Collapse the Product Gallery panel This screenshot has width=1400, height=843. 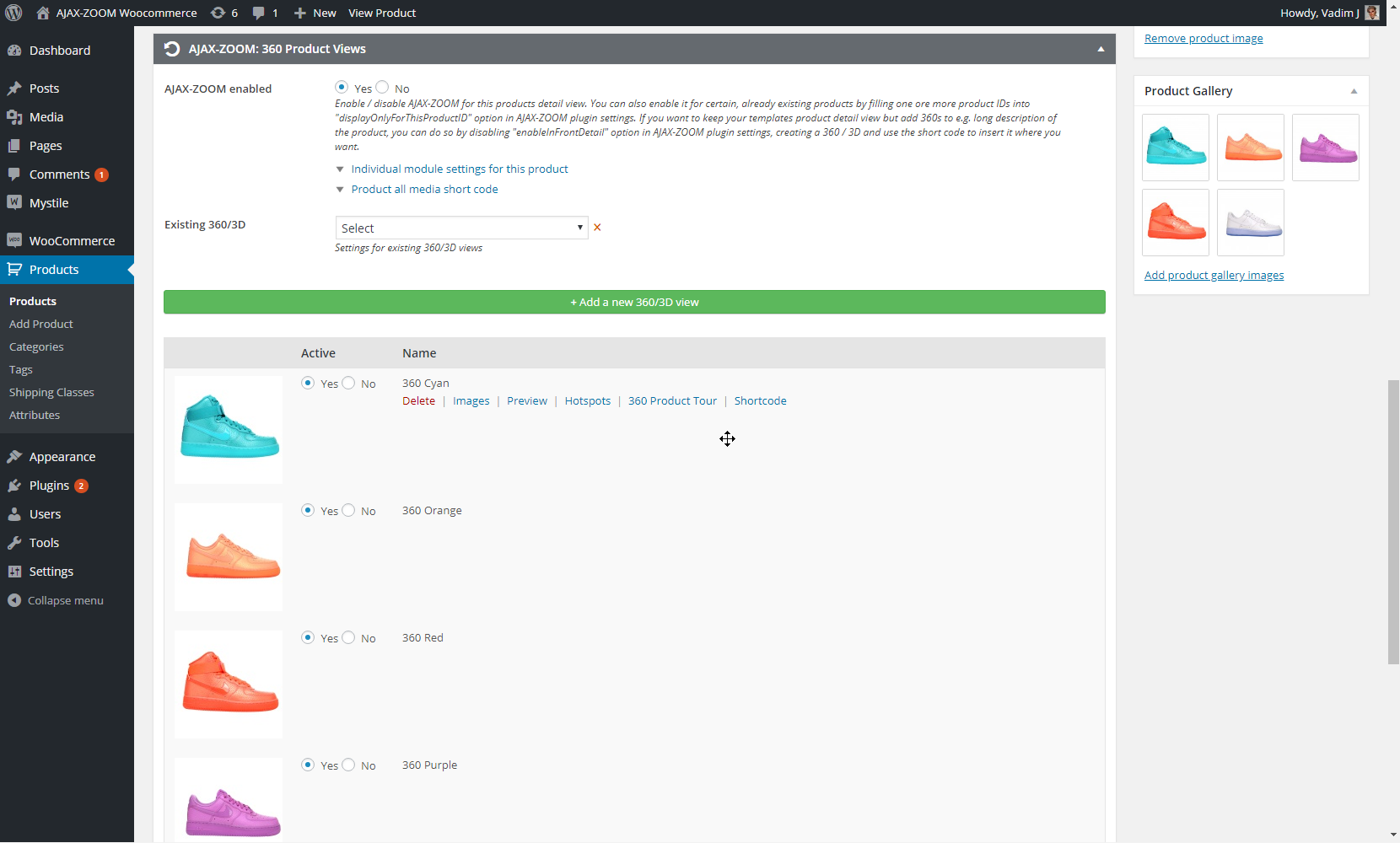(x=1354, y=91)
